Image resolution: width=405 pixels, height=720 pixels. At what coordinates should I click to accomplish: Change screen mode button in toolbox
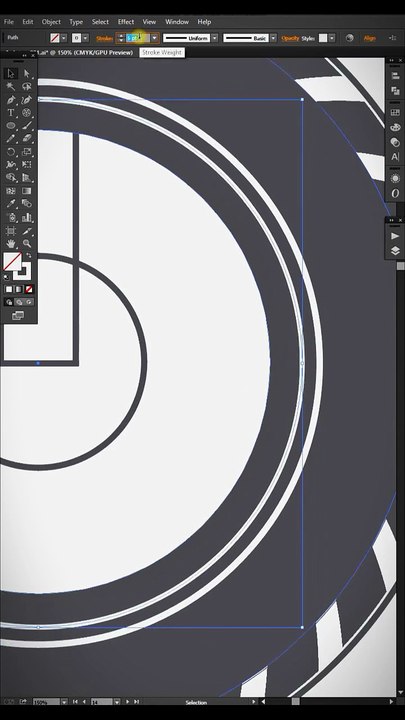point(17,315)
